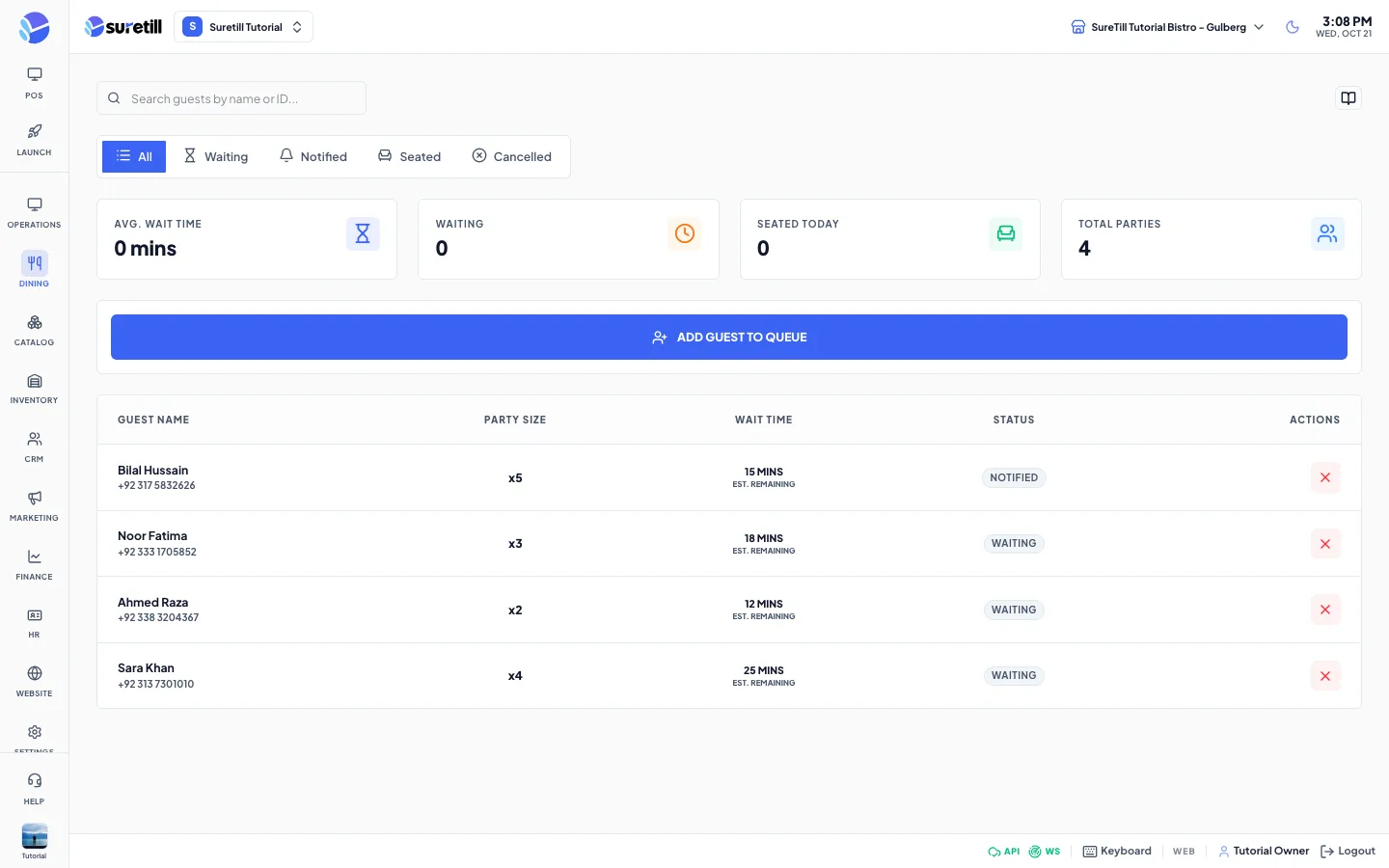Focus the guest search field
Viewport: 1389px width, 868px height.
point(231,98)
